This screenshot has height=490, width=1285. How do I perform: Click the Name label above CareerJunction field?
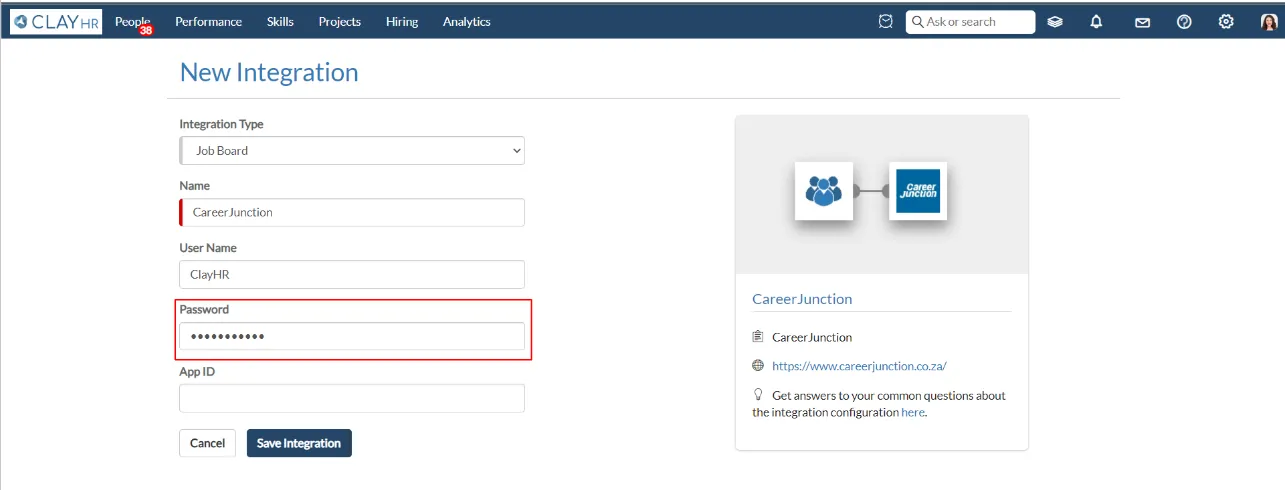tap(194, 186)
